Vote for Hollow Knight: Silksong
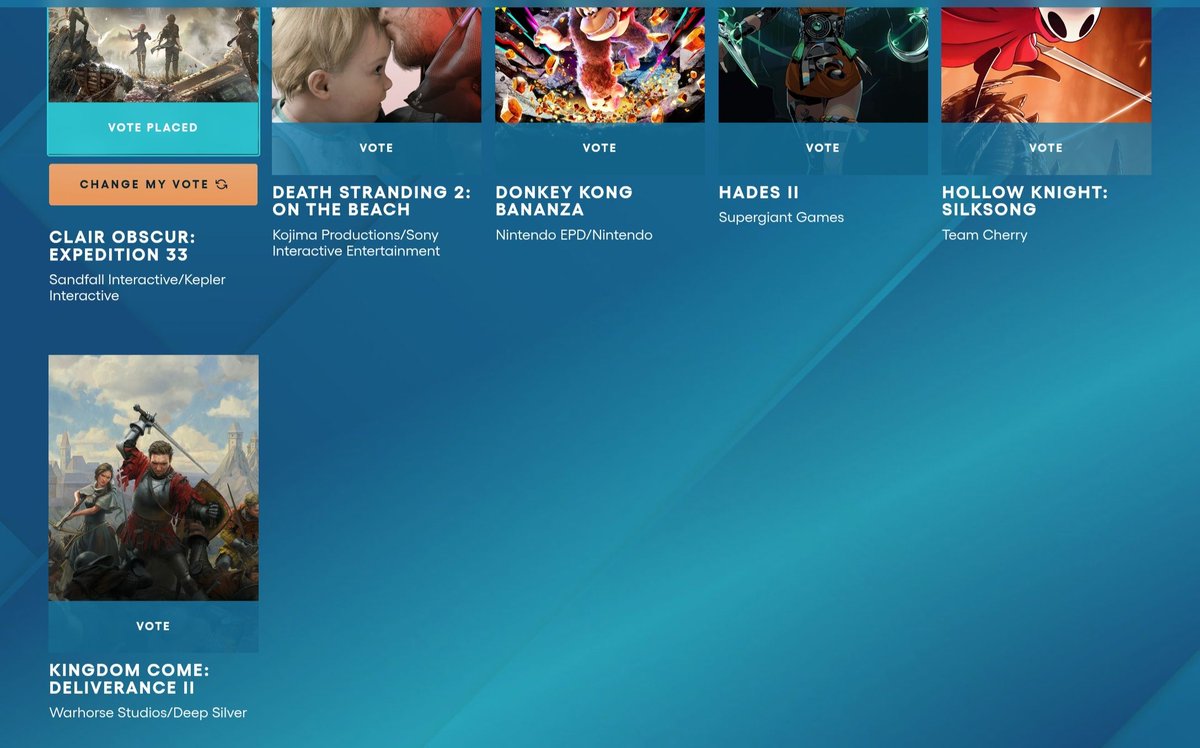Viewport: 1200px width, 748px height. click(1046, 148)
